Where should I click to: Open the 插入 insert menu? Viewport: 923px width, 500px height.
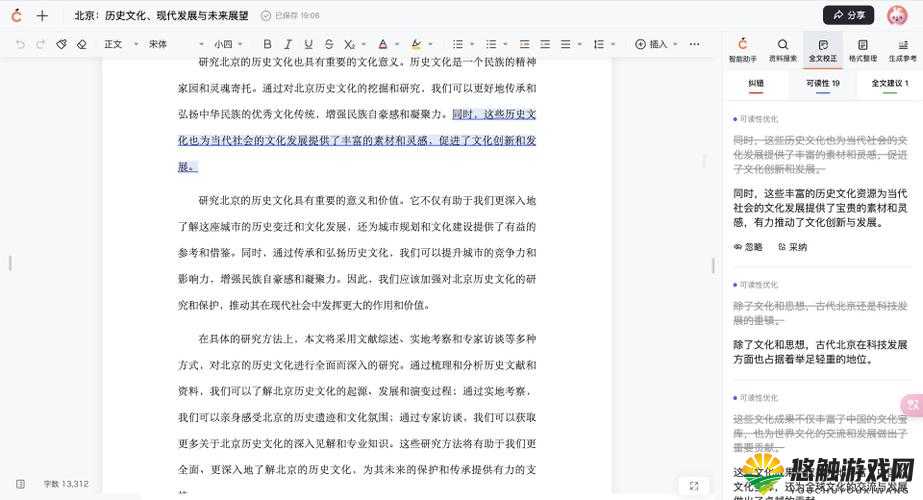coord(656,44)
